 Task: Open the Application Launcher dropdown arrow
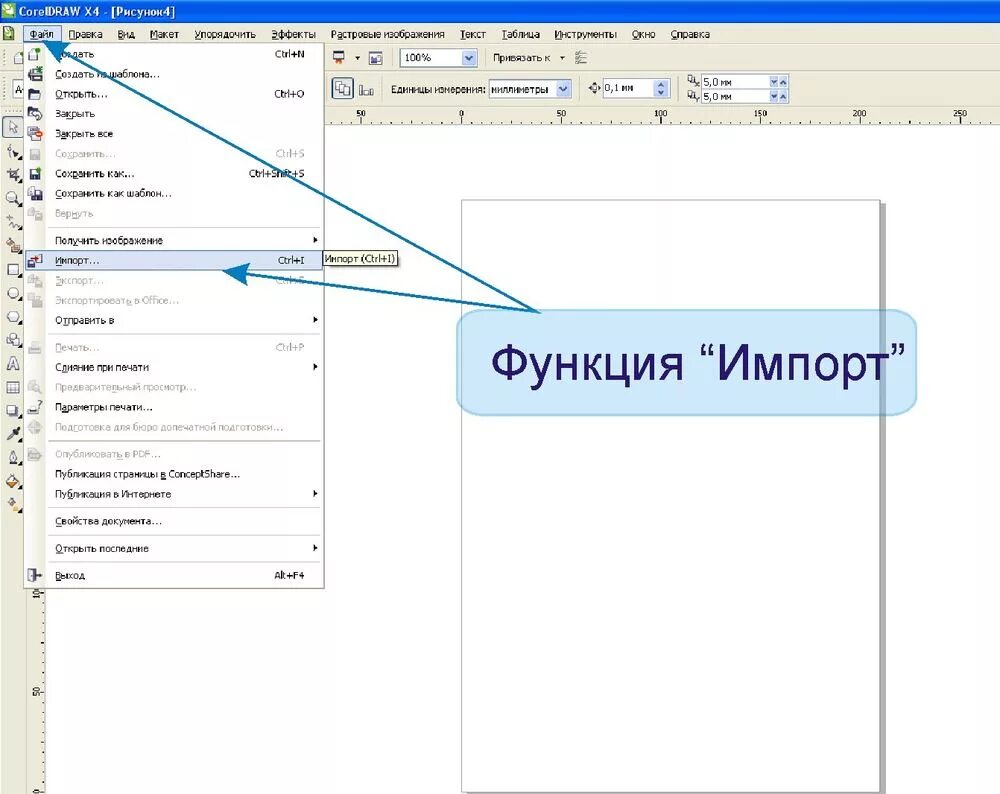point(357,58)
